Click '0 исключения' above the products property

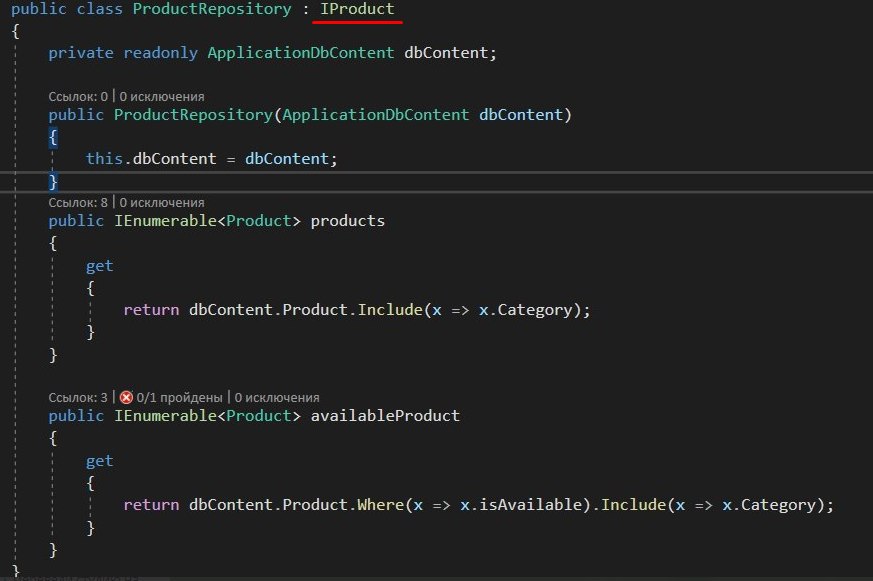[x=162, y=203]
